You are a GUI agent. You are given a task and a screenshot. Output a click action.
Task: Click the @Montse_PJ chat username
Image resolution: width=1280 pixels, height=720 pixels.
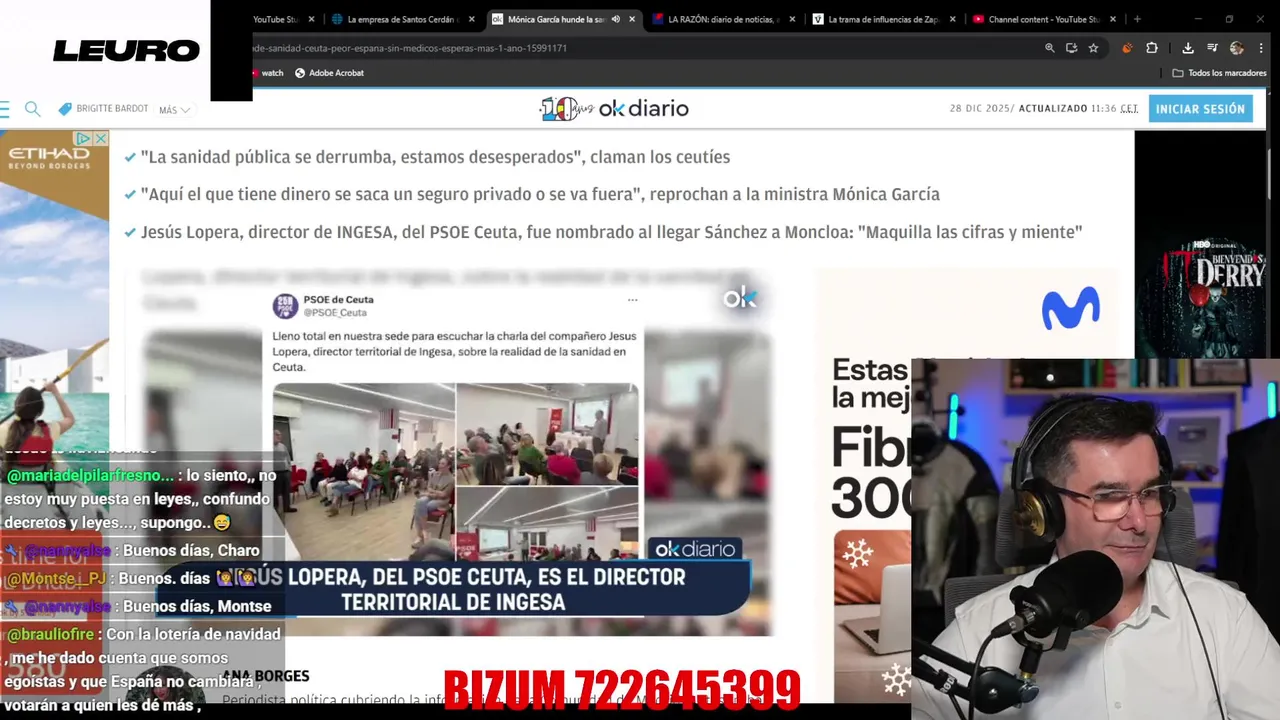pos(57,578)
